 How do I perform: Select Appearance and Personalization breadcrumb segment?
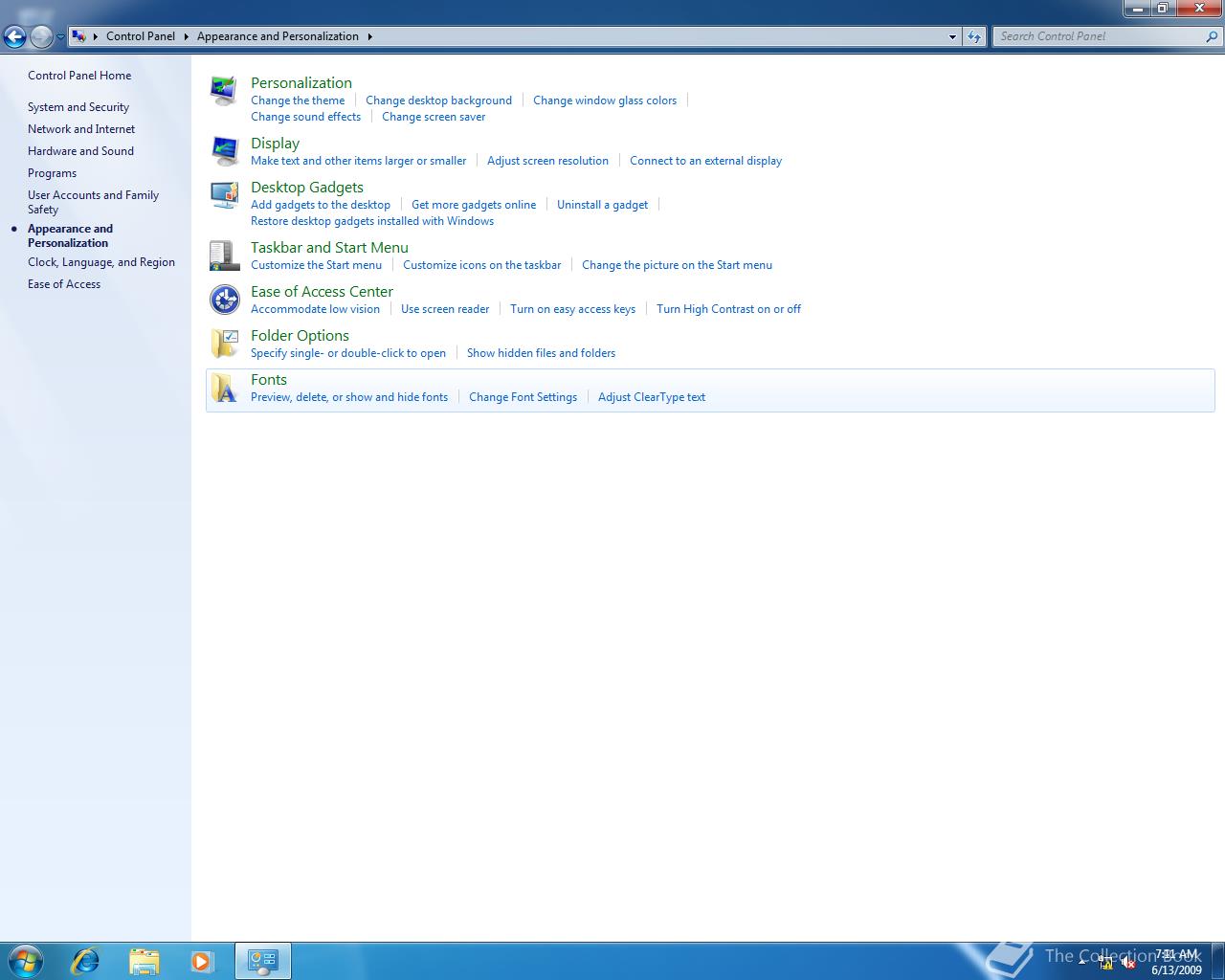(x=278, y=36)
